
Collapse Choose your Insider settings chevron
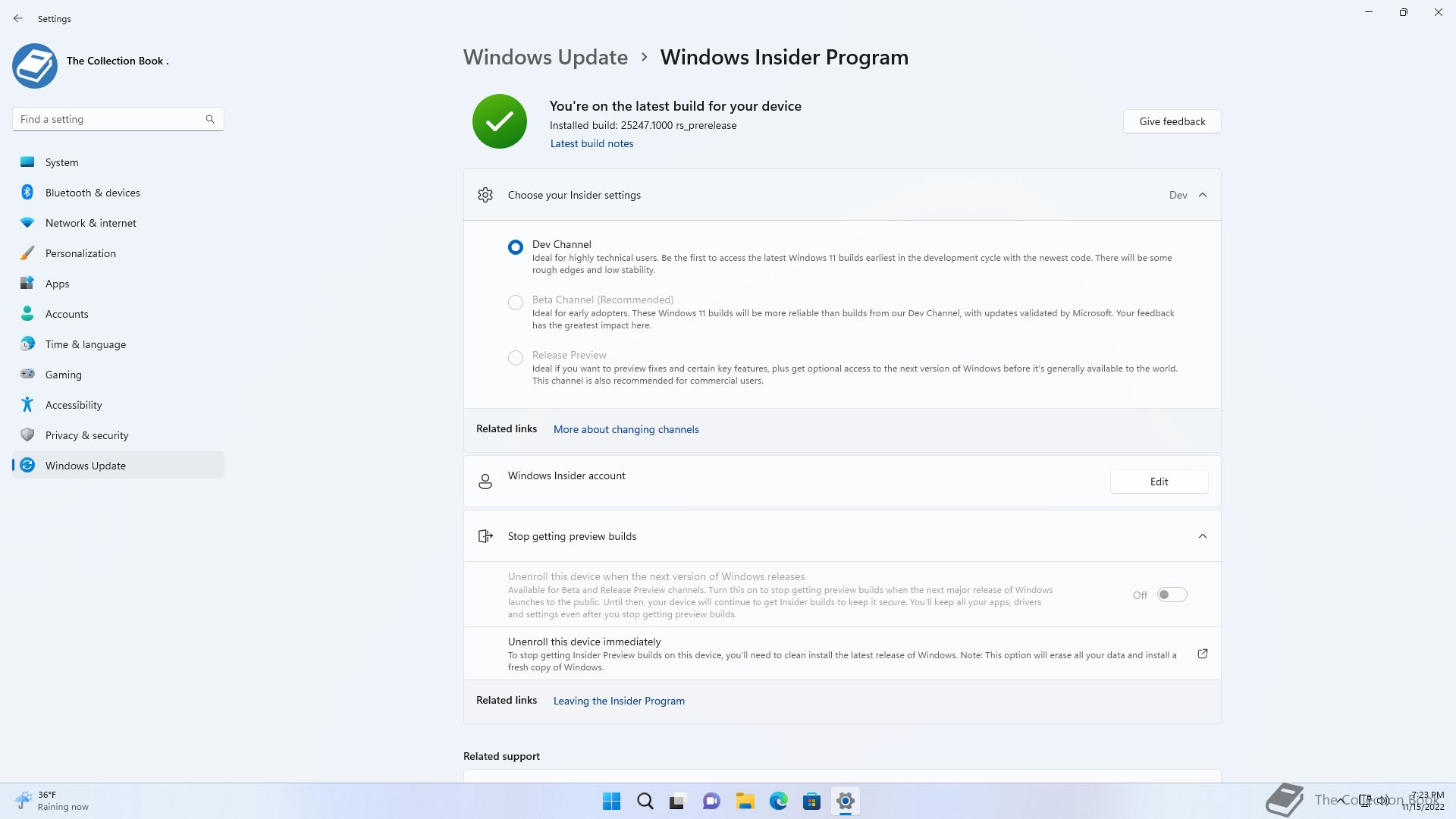coord(1203,195)
